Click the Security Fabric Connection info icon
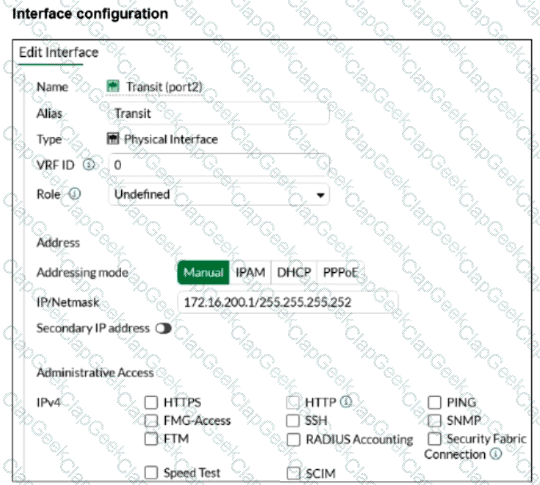 pyautogui.click(x=495, y=454)
